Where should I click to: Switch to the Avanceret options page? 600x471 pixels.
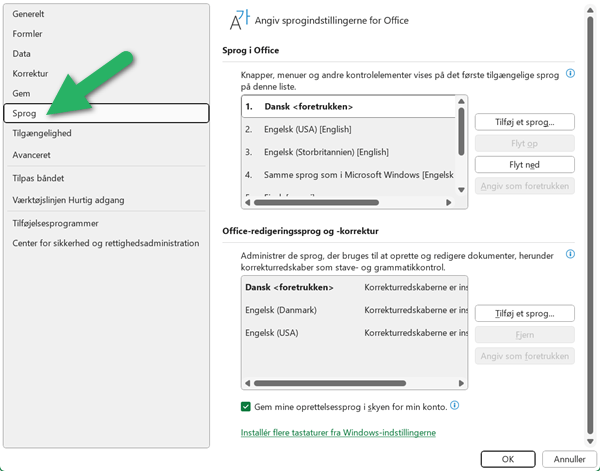[x=105, y=153]
